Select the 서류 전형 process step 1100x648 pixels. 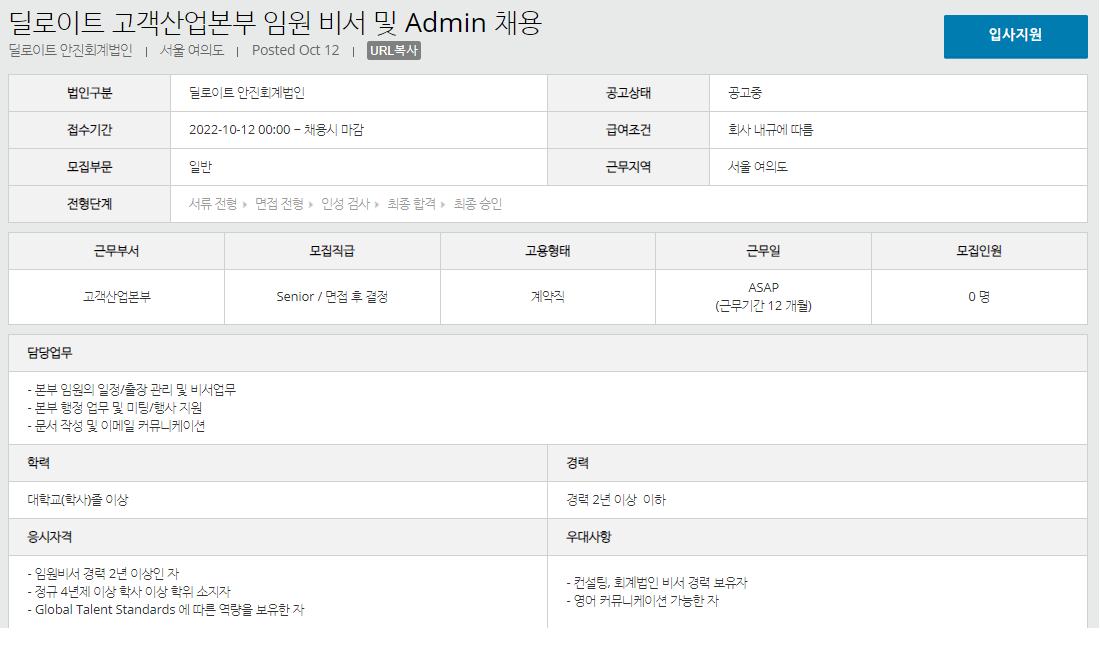click(x=213, y=204)
